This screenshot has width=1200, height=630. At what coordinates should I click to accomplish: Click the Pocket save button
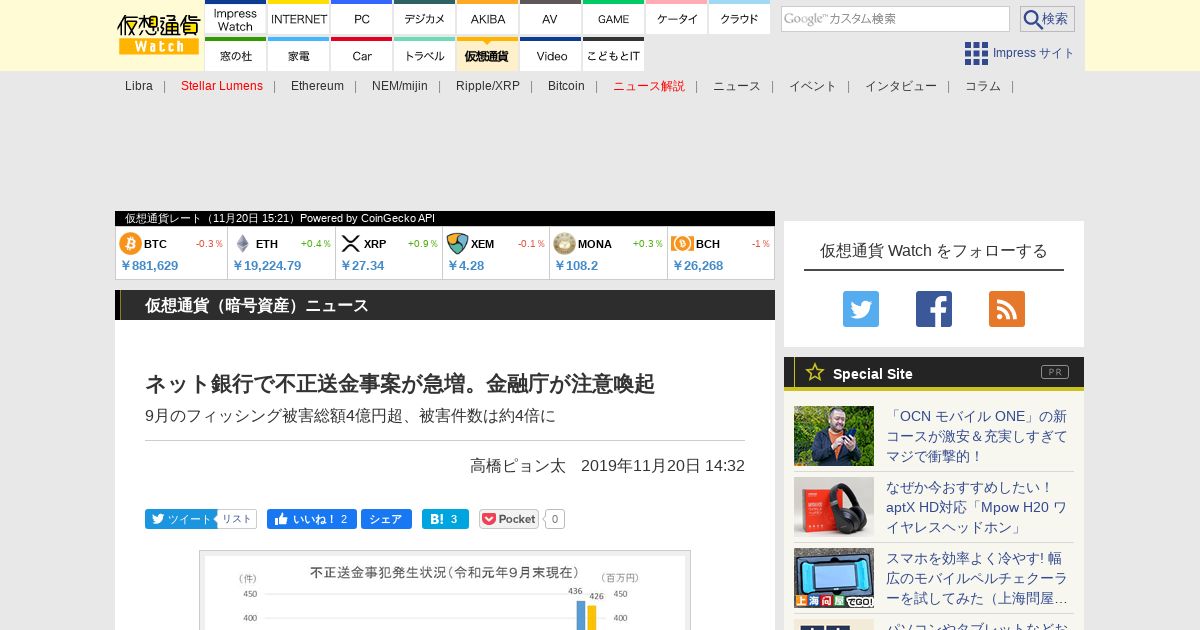(509, 519)
